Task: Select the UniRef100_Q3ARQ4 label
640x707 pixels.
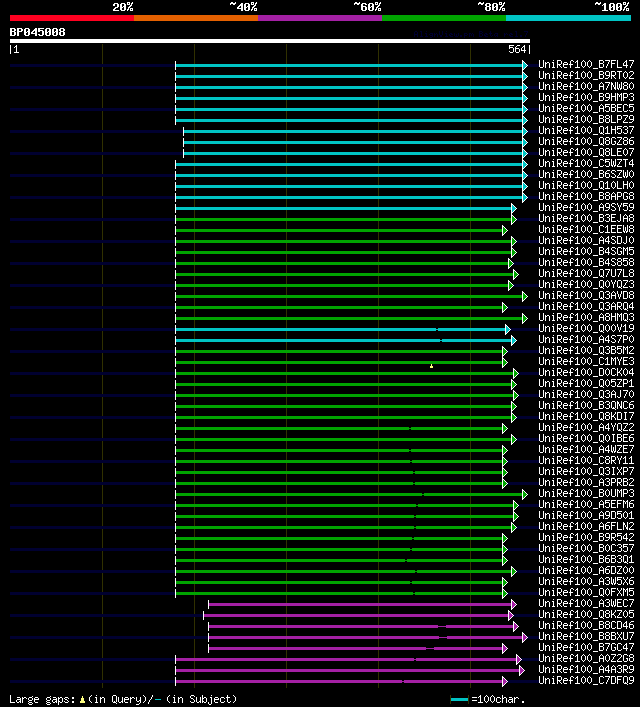Action: pos(586,307)
